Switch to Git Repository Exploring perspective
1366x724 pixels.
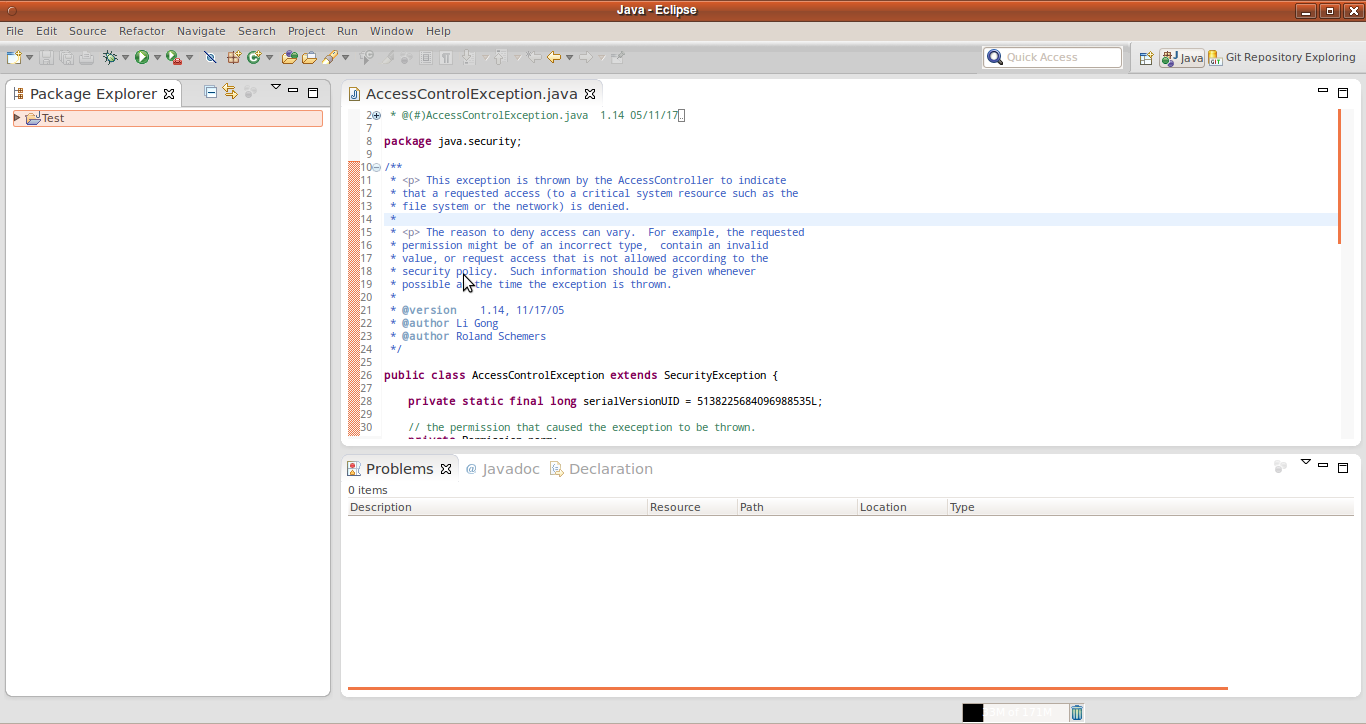1282,58
